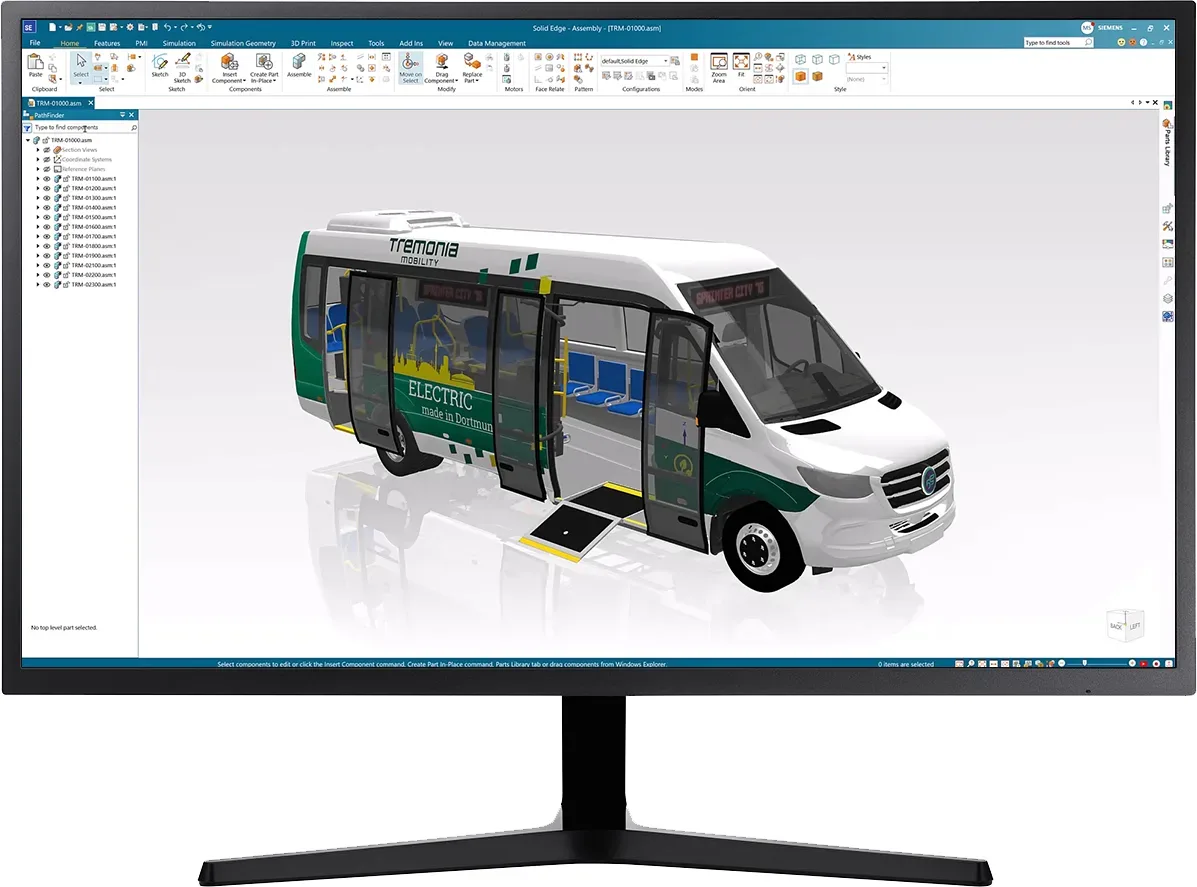Click the New document icon in title bar
The height and width of the screenshot is (887, 1197).
point(52,27)
